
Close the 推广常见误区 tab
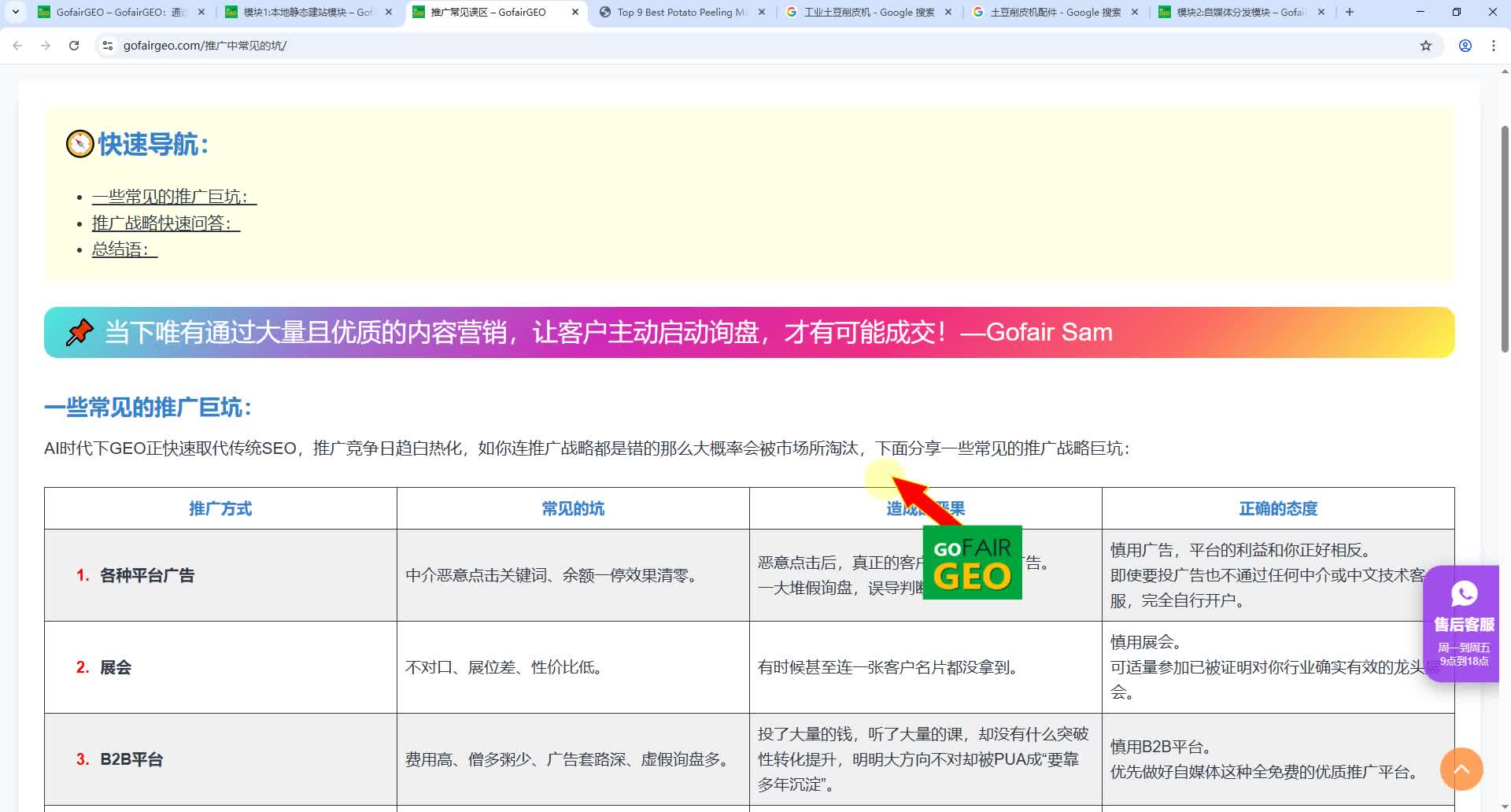575,12
